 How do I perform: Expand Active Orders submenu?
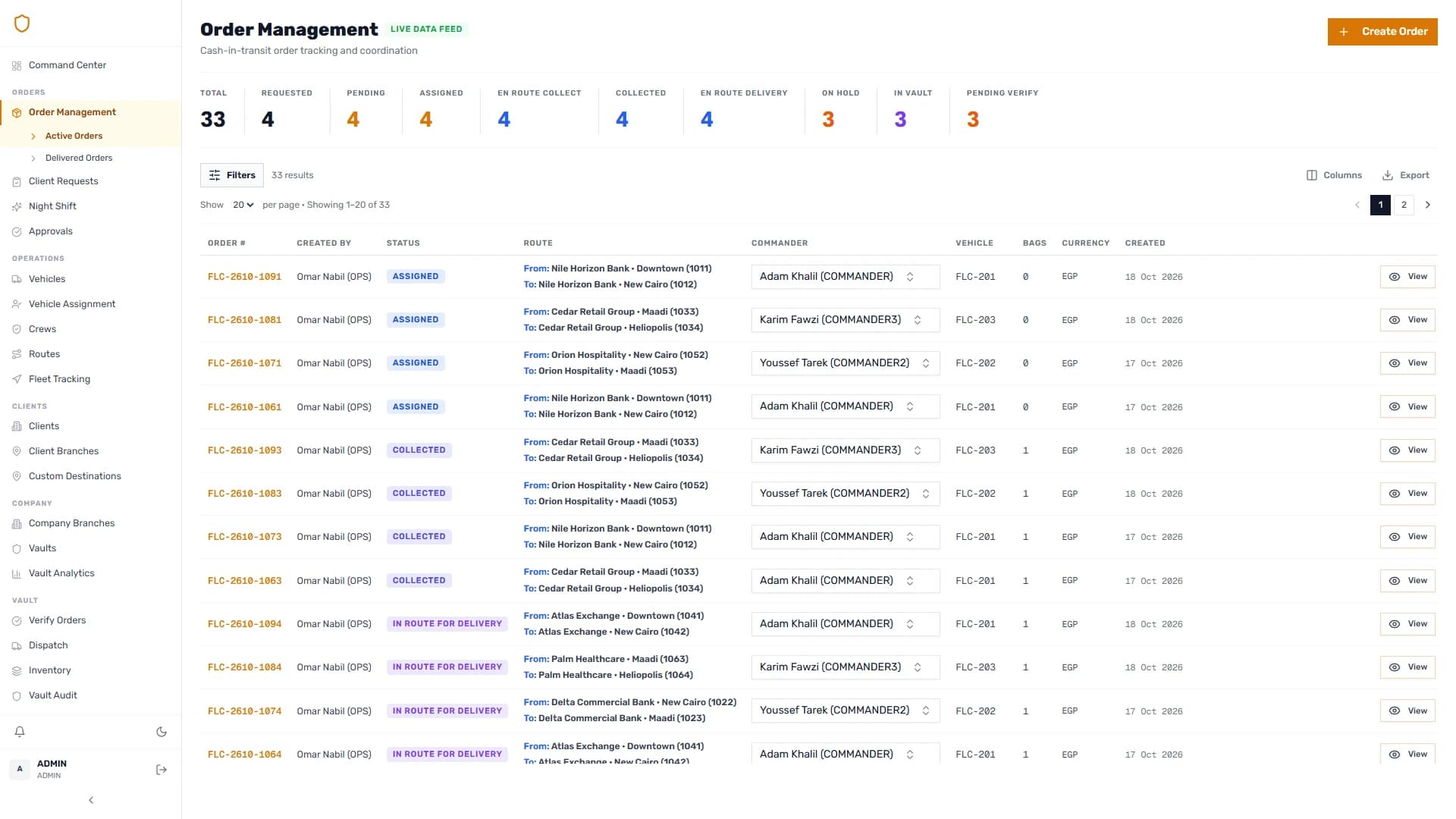33,136
